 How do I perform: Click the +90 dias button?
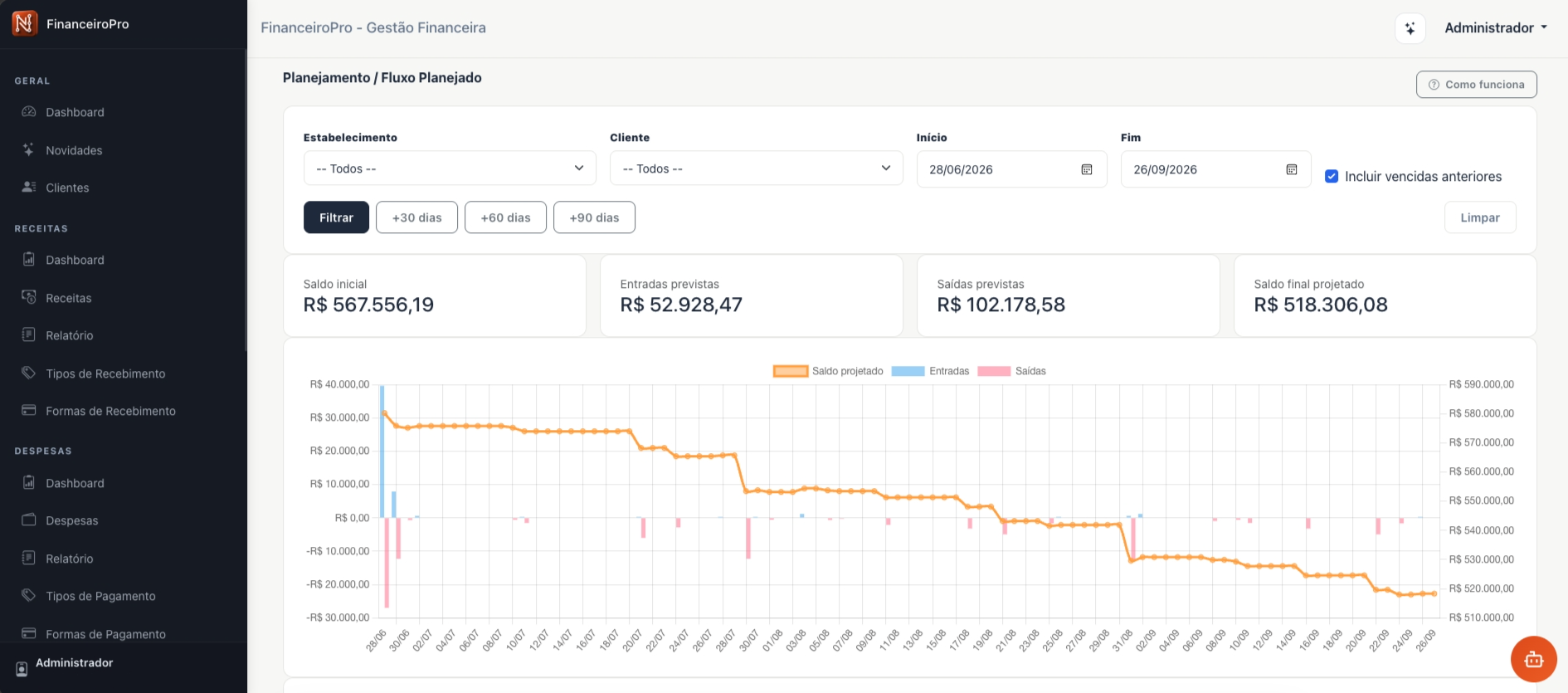click(x=594, y=217)
